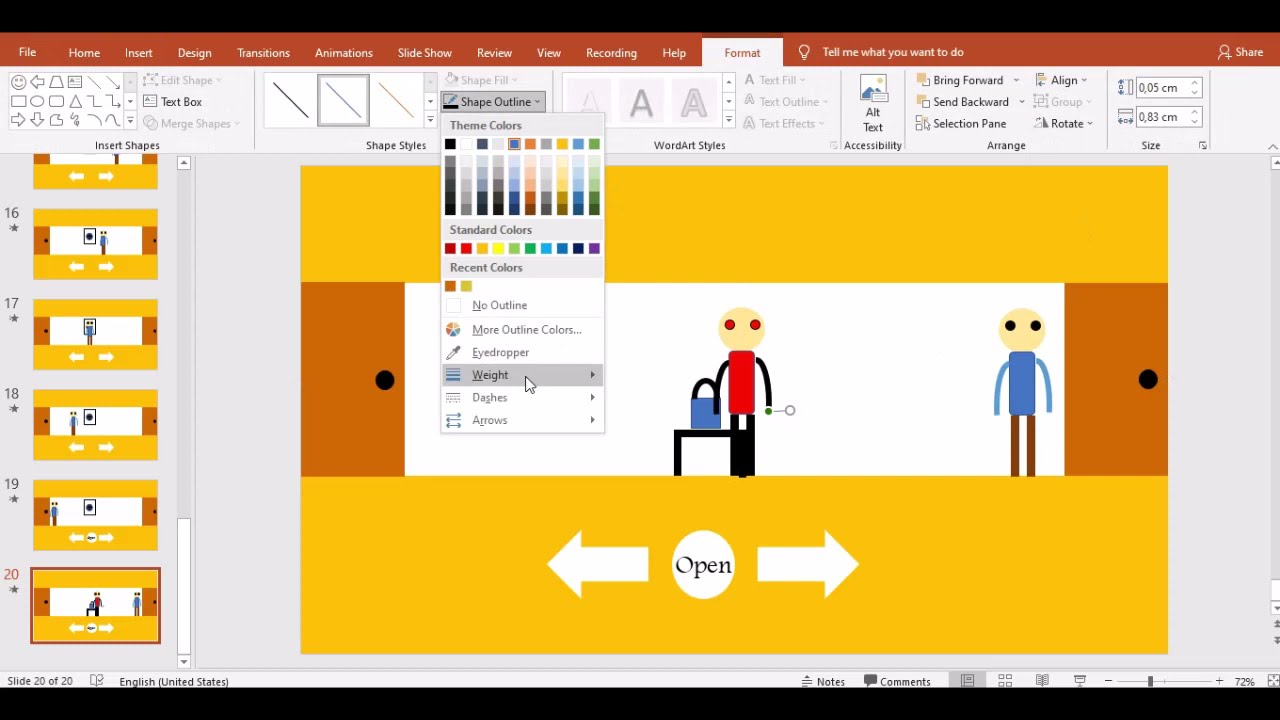Viewport: 1280px width, 720px height.
Task: Choose the oval shape in Insert Shapes
Action: (x=37, y=102)
